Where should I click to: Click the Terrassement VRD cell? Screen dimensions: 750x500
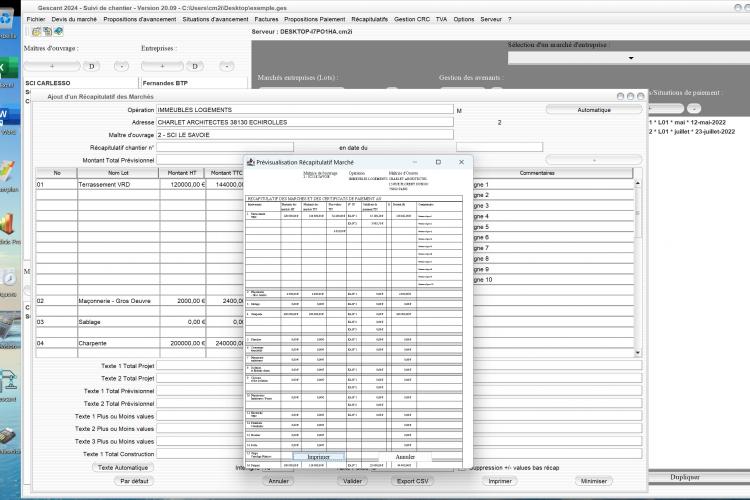point(118,184)
